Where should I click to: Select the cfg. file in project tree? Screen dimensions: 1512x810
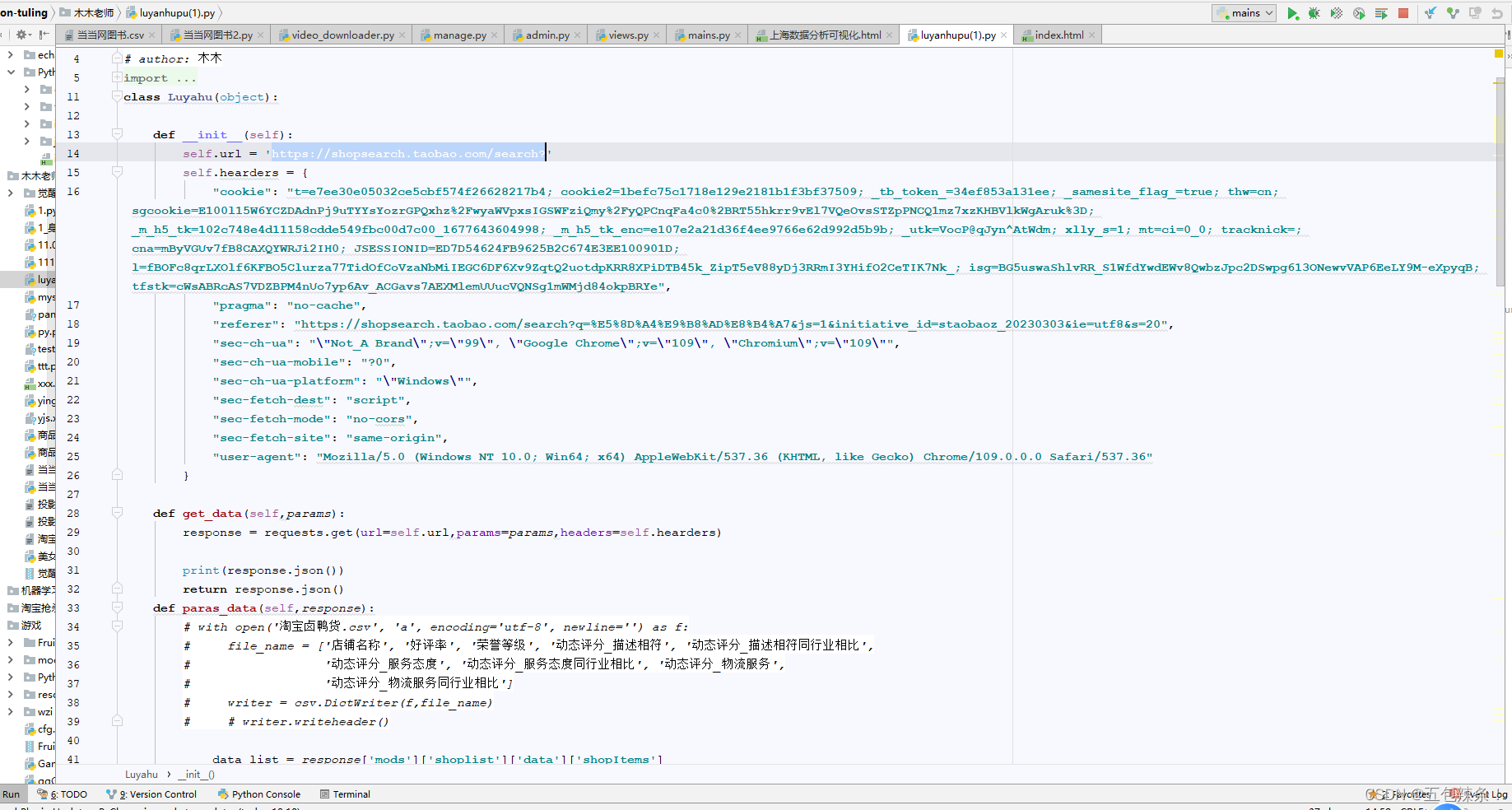40,729
